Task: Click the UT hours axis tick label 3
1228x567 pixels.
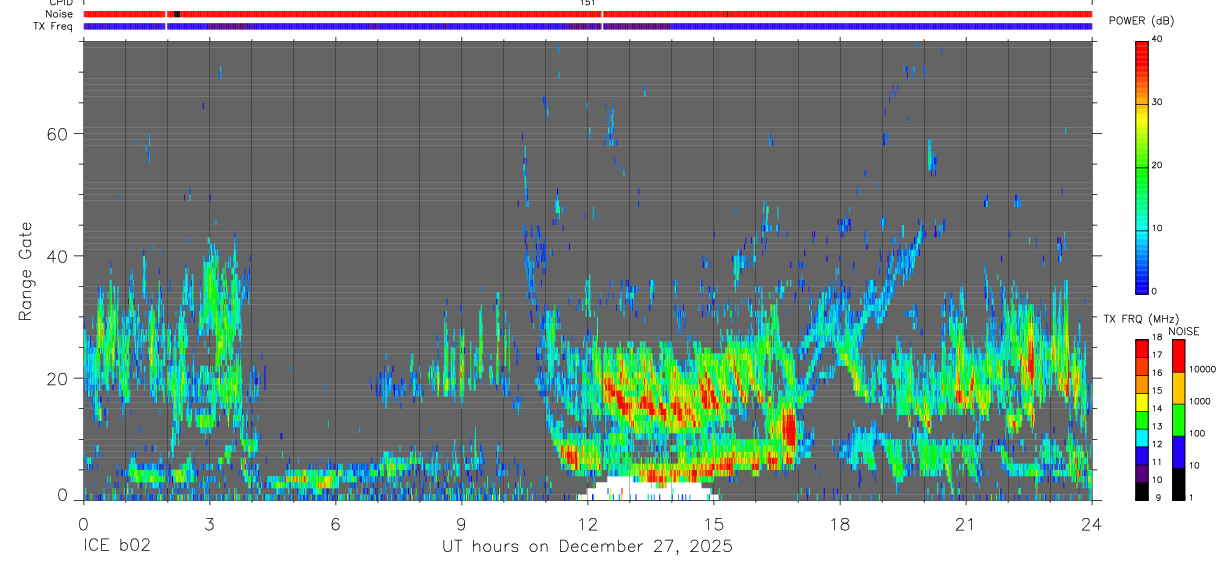Action: [x=209, y=523]
